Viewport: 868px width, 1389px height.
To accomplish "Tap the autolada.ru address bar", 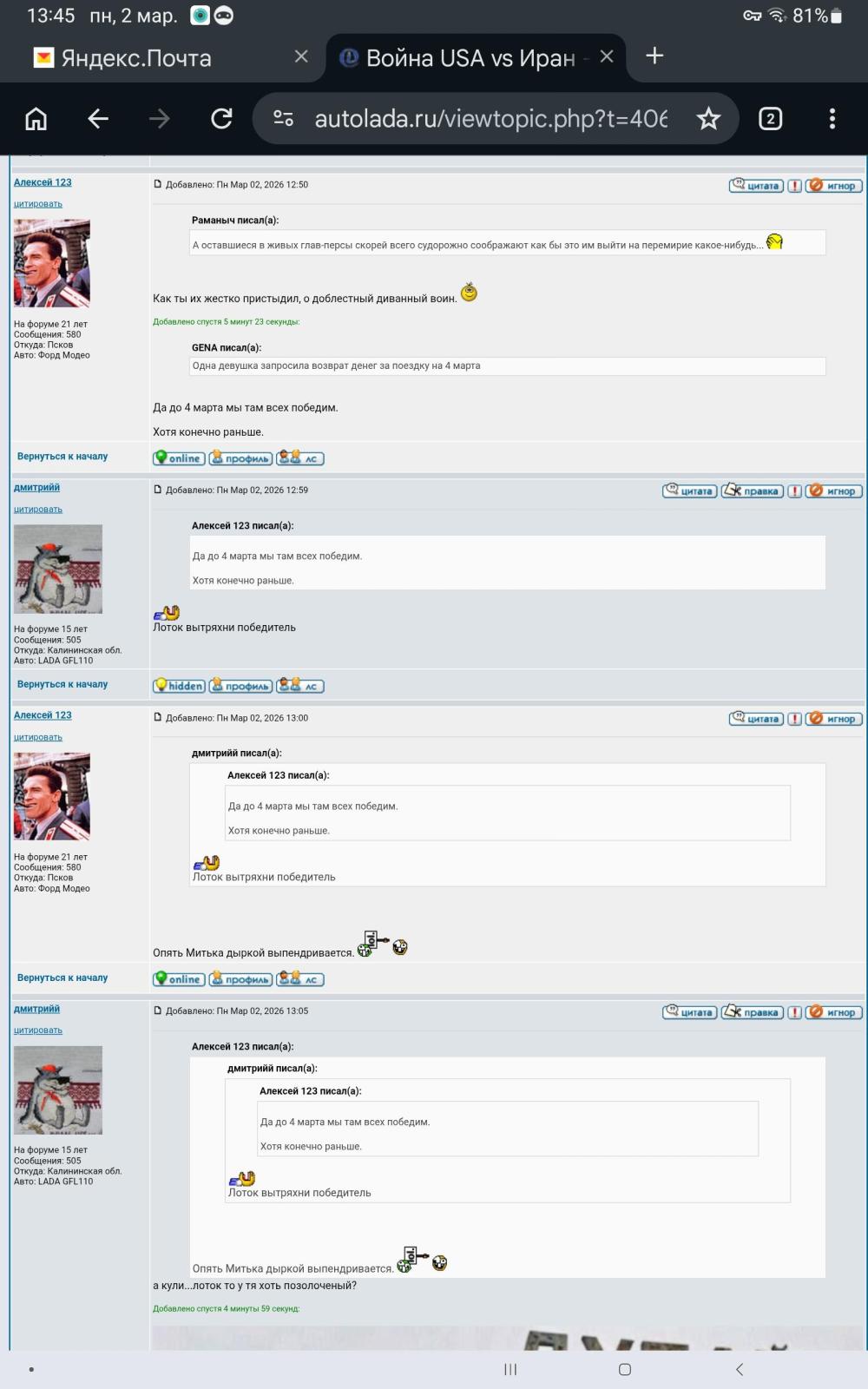I will tap(490, 118).
